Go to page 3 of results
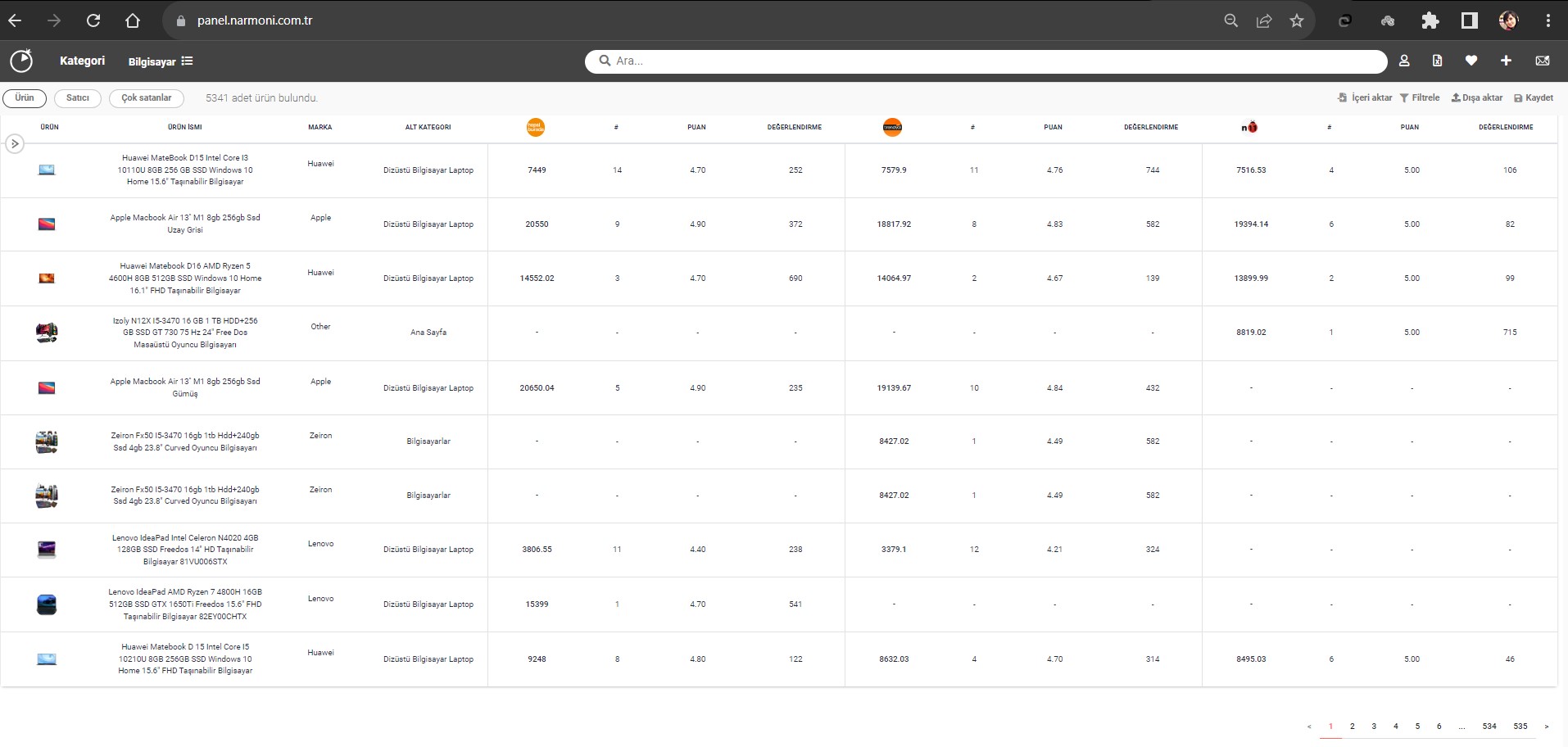The height and width of the screenshot is (747, 1568). point(1374,727)
